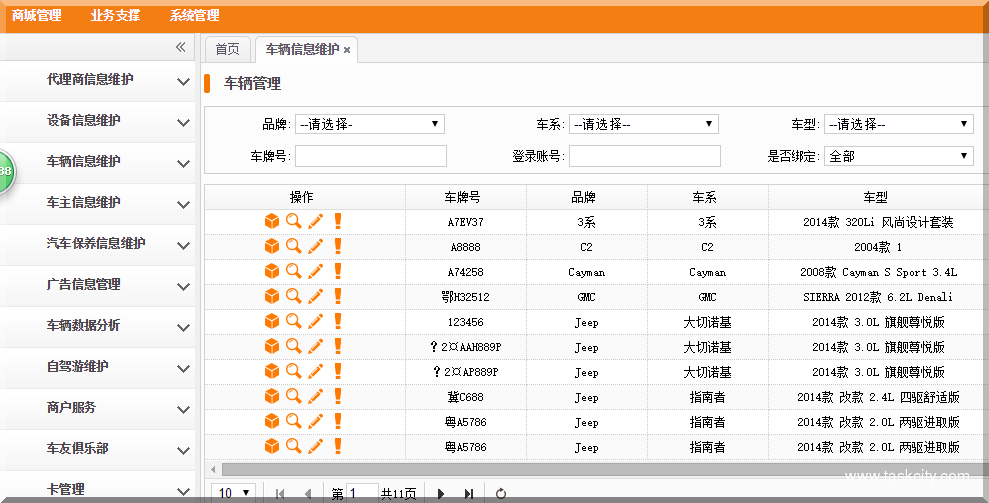The height and width of the screenshot is (503, 989).
Task: Open the 是否绑定 binding status dropdown
Action: point(898,156)
